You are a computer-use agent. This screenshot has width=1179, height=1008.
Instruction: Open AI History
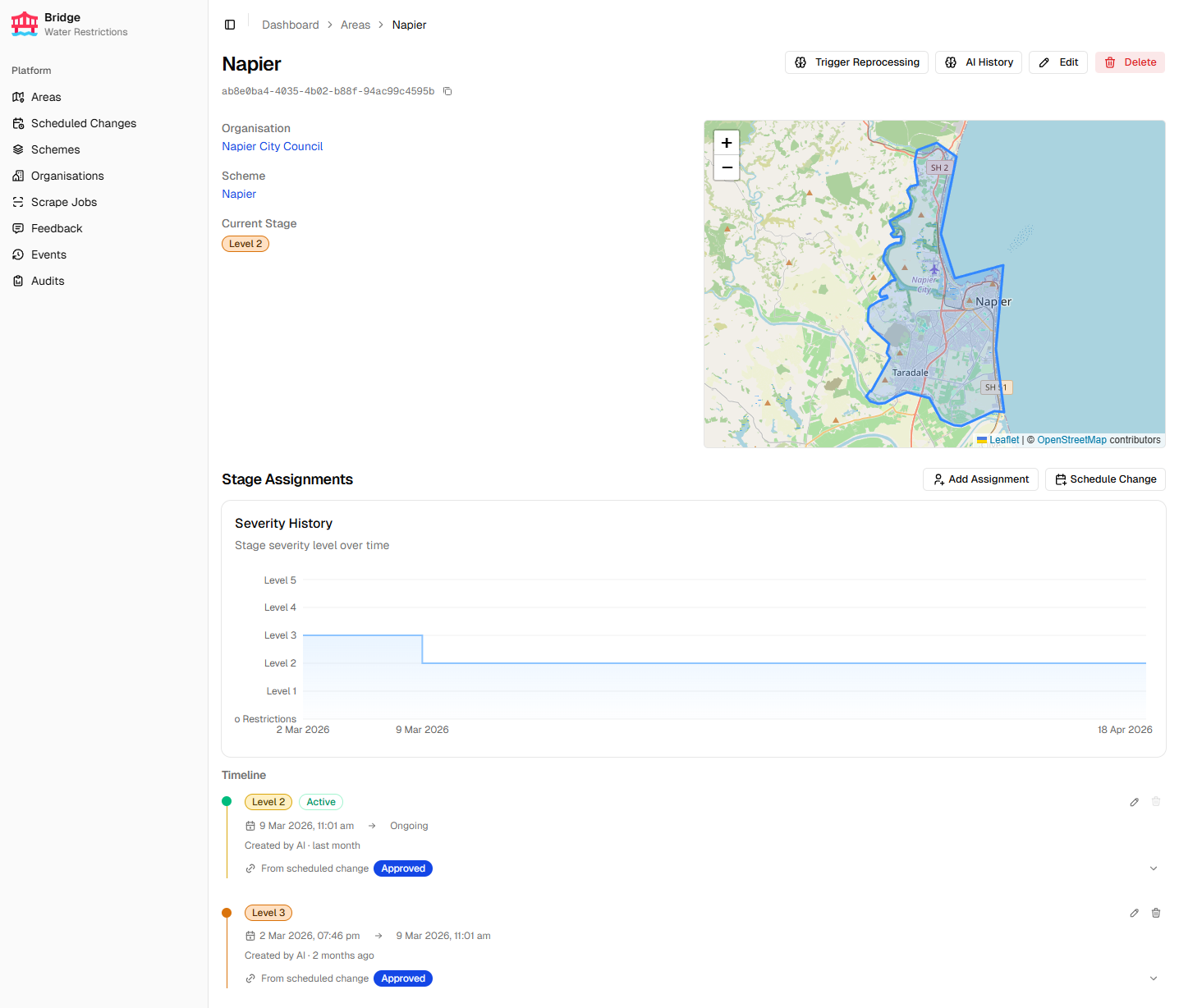tap(978, 62)
